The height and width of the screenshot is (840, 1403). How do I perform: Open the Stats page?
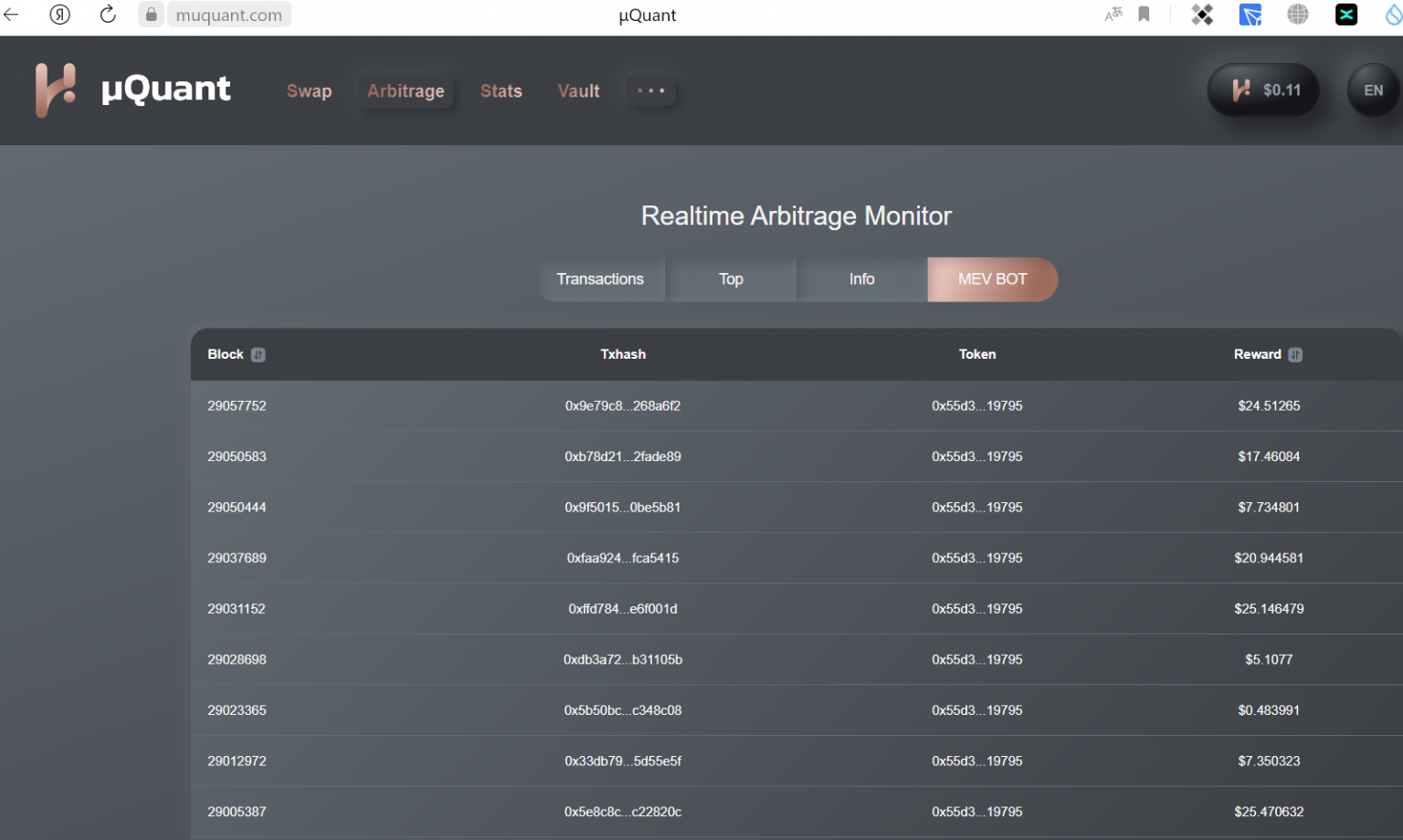click(501, 90)
